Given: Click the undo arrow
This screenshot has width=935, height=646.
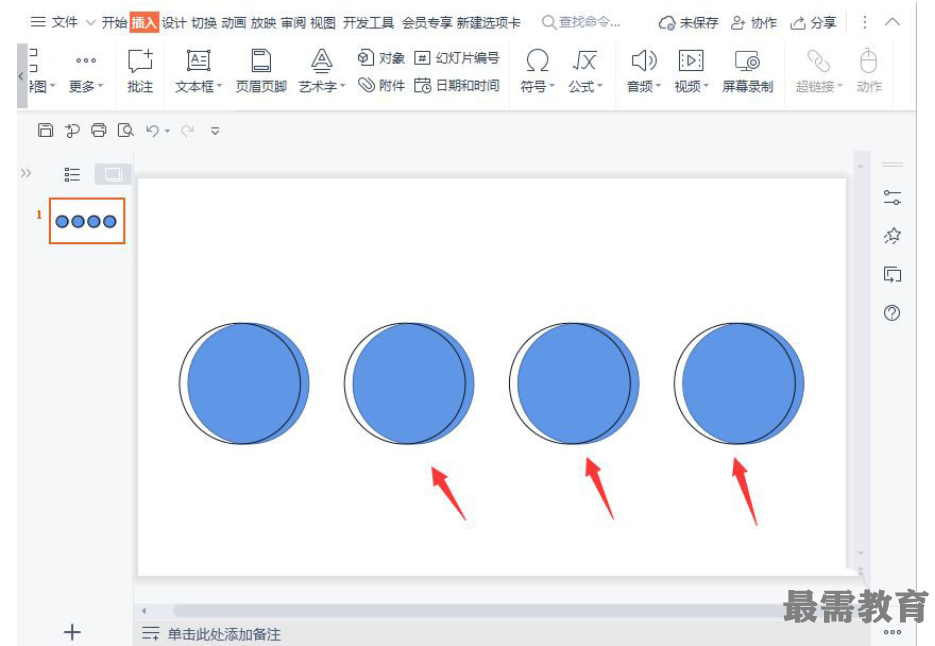Looking at the screenshot, I should click(x=153, y=130).
